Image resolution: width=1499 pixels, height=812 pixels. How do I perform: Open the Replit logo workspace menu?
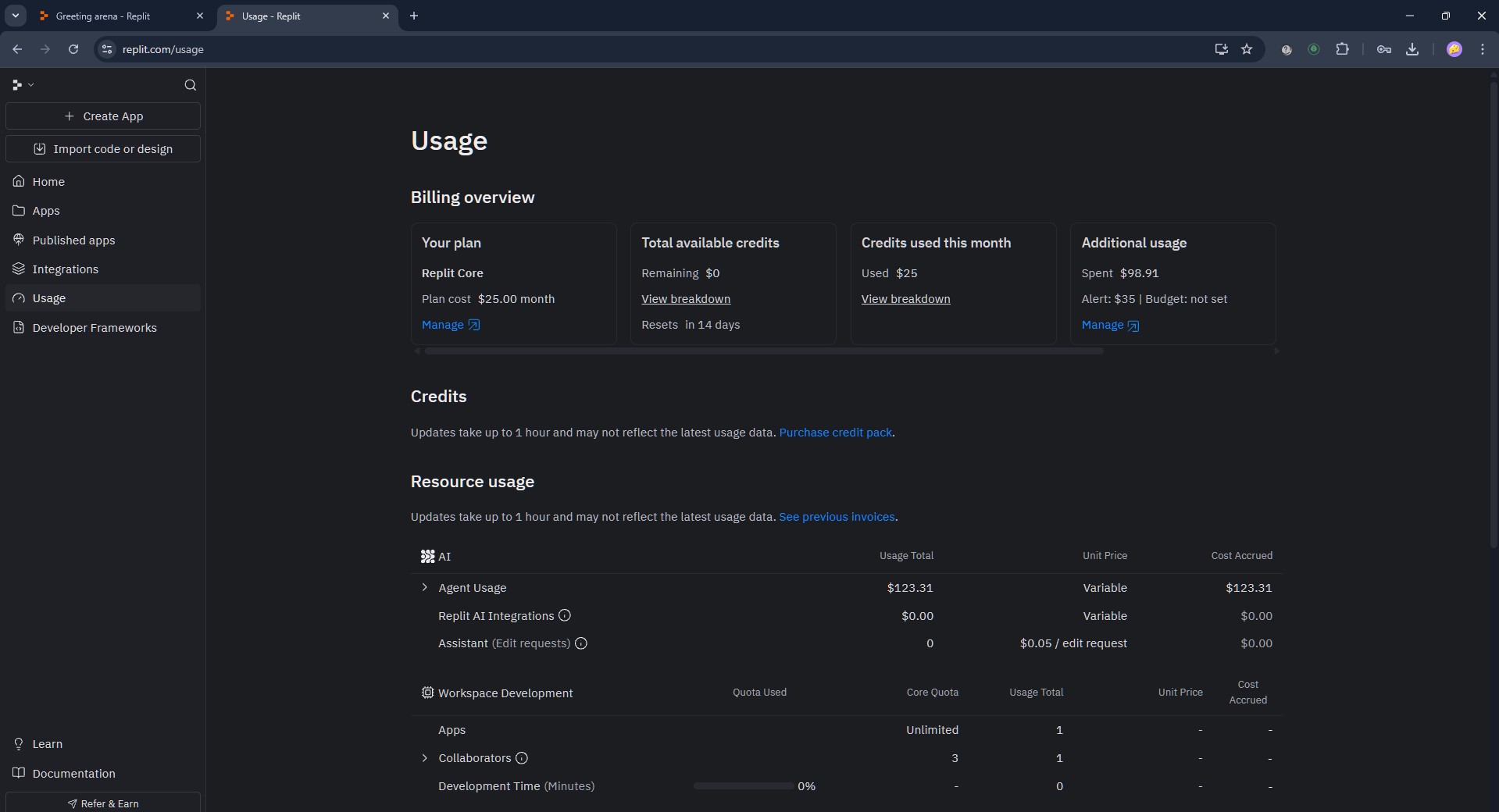pos(23,85)
